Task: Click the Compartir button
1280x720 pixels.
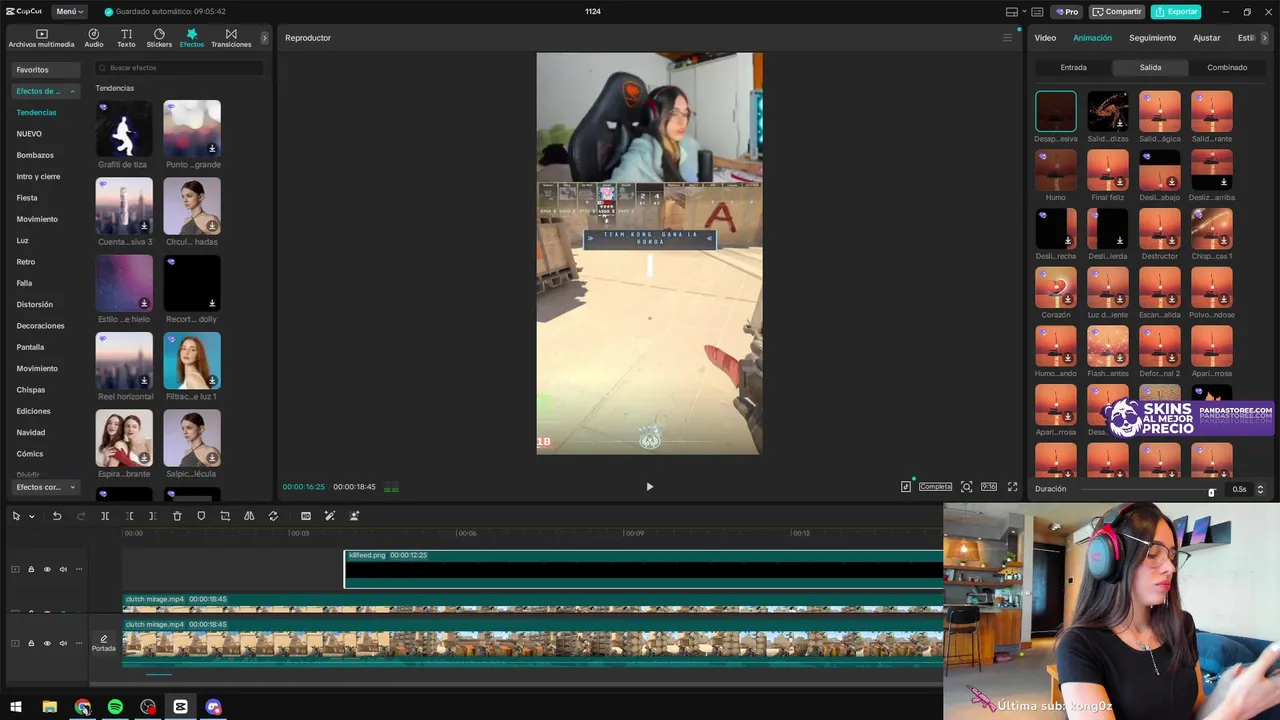Action: [1117, 12]
